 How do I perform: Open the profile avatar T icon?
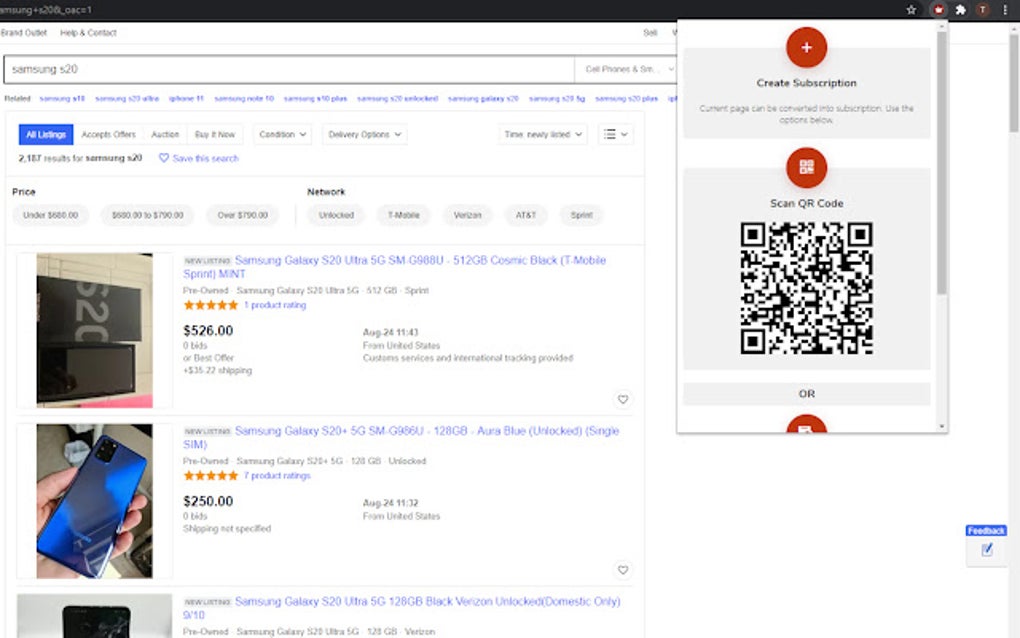(x=982, y=10)
